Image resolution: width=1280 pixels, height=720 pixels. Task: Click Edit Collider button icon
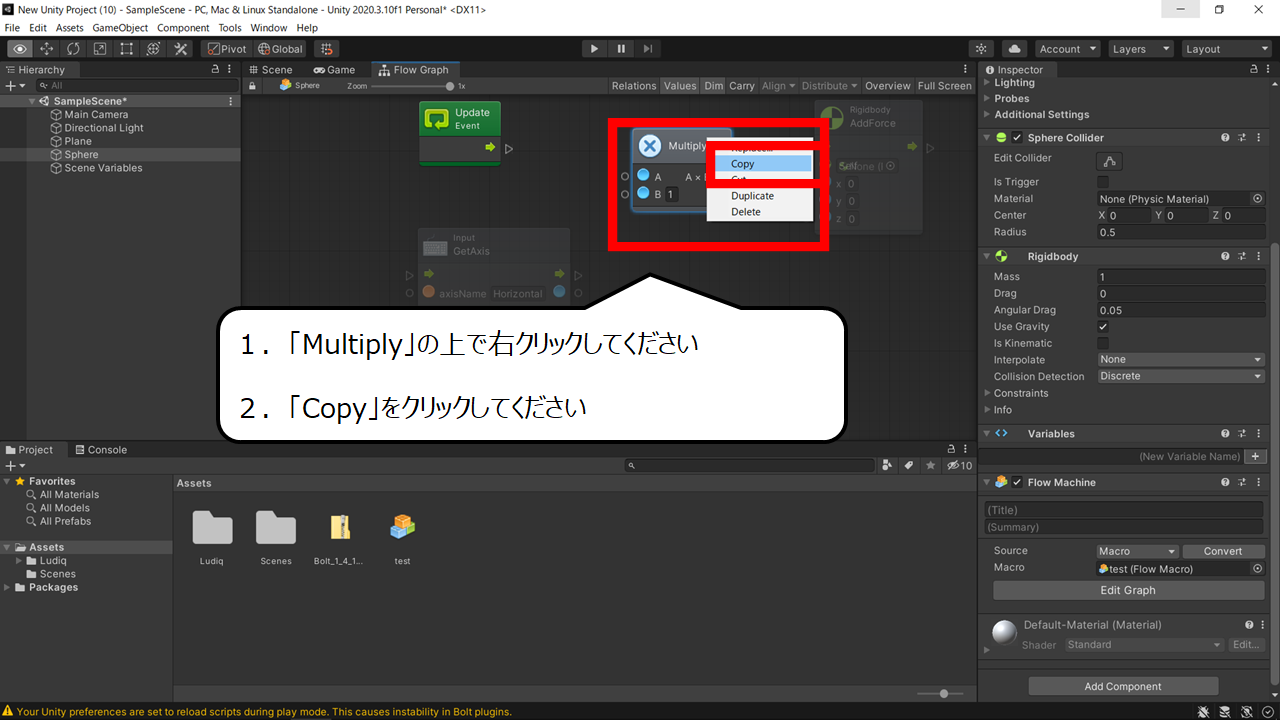click(x=1109, y=161)
